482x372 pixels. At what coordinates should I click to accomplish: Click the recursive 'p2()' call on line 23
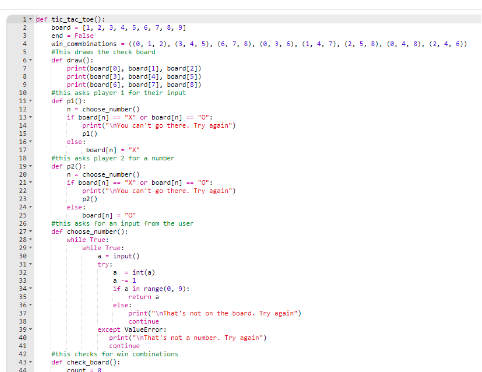[x=90, y=199]
